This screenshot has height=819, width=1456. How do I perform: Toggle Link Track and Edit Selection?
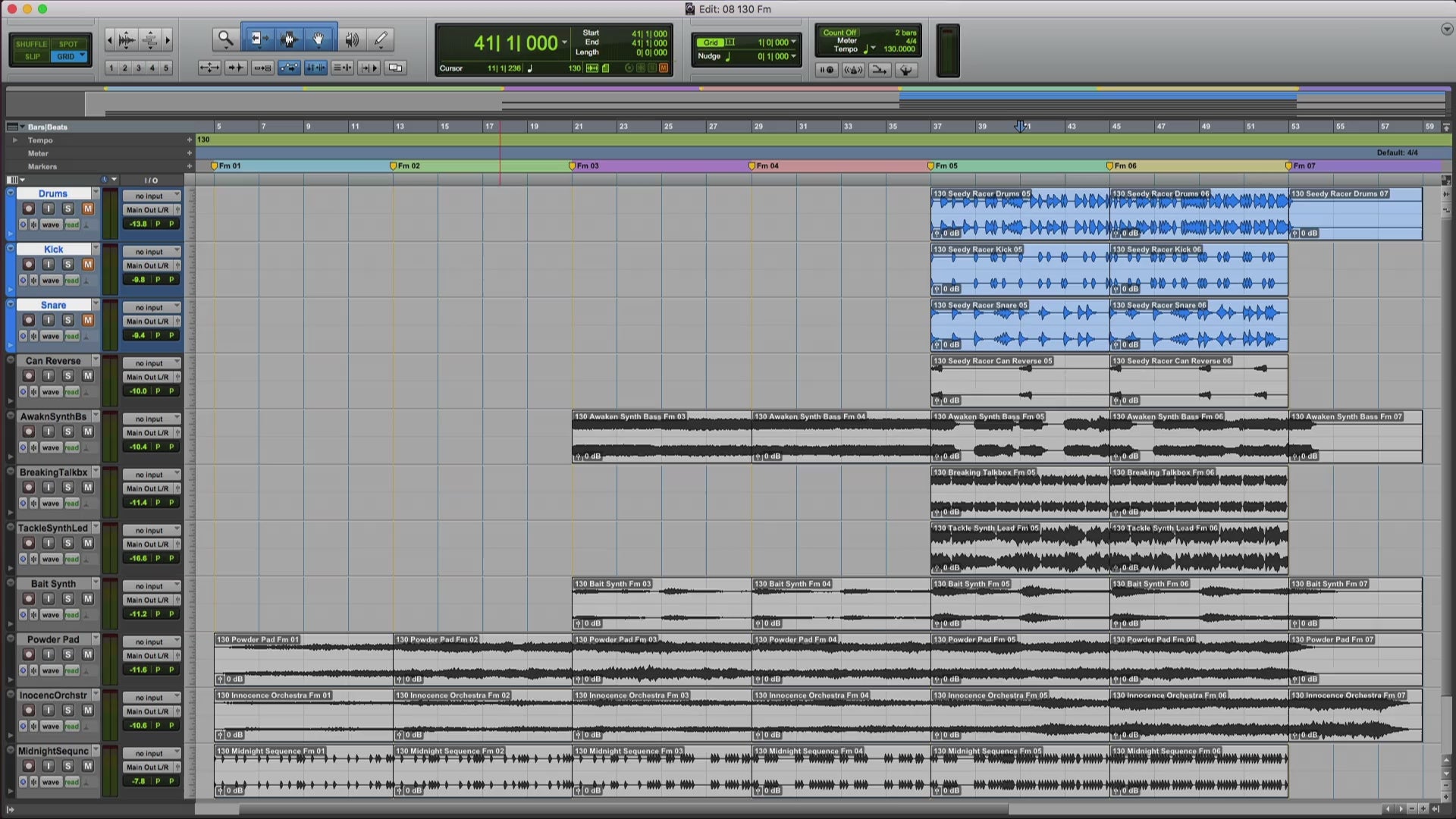tap(342, 68)
